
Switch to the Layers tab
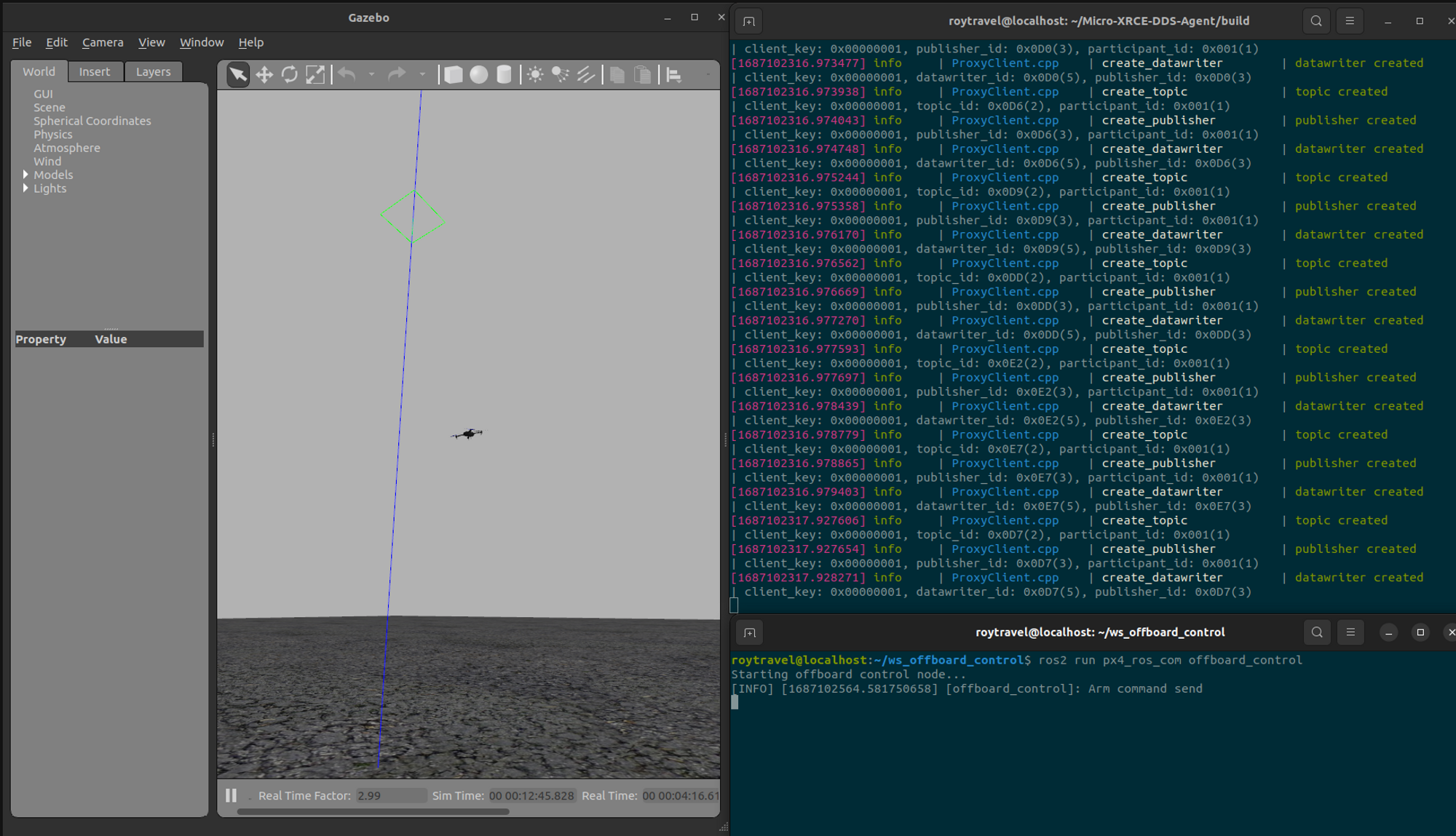[153, 71]
